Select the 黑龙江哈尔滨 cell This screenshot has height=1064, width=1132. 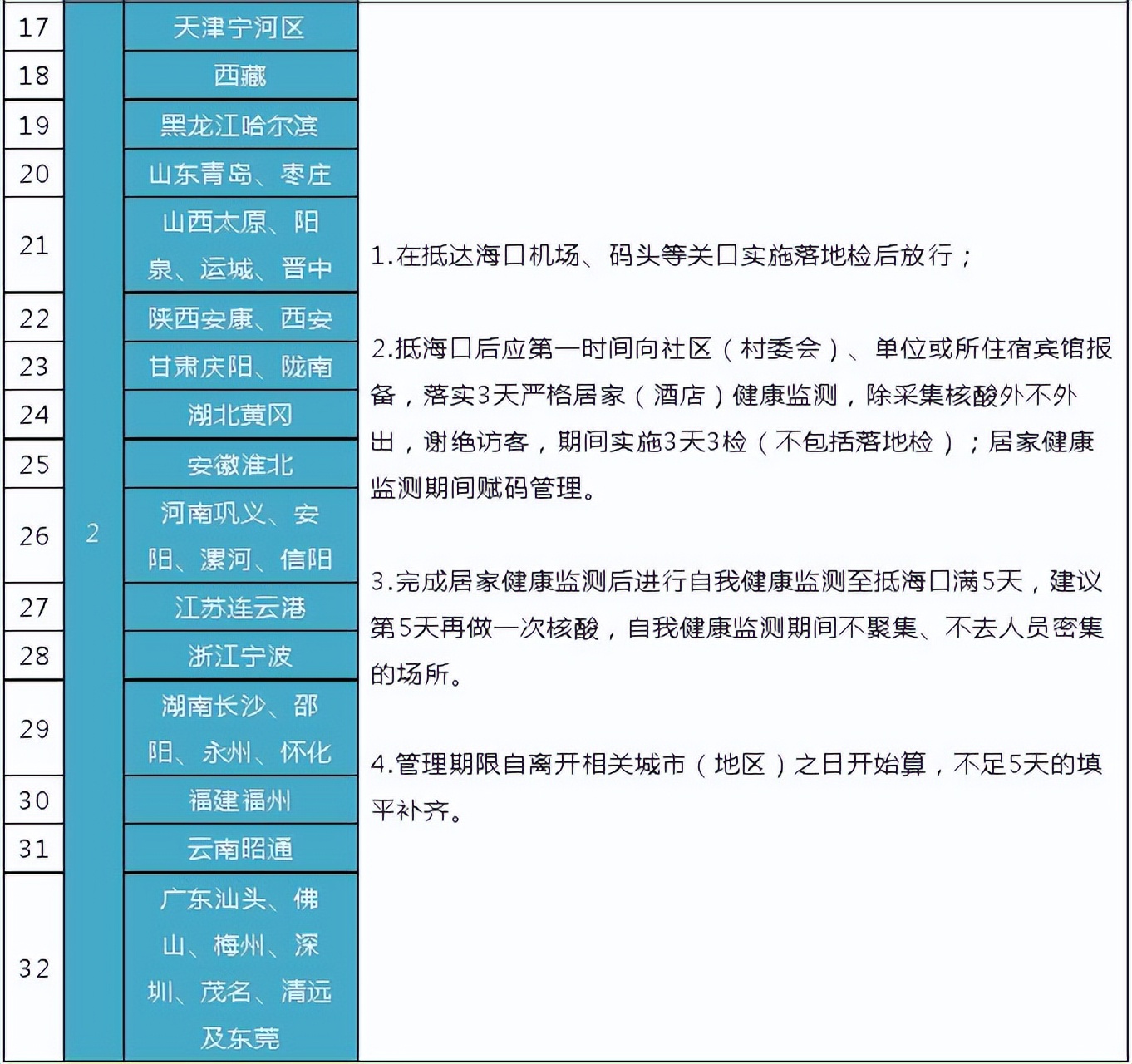coord(240,126)
